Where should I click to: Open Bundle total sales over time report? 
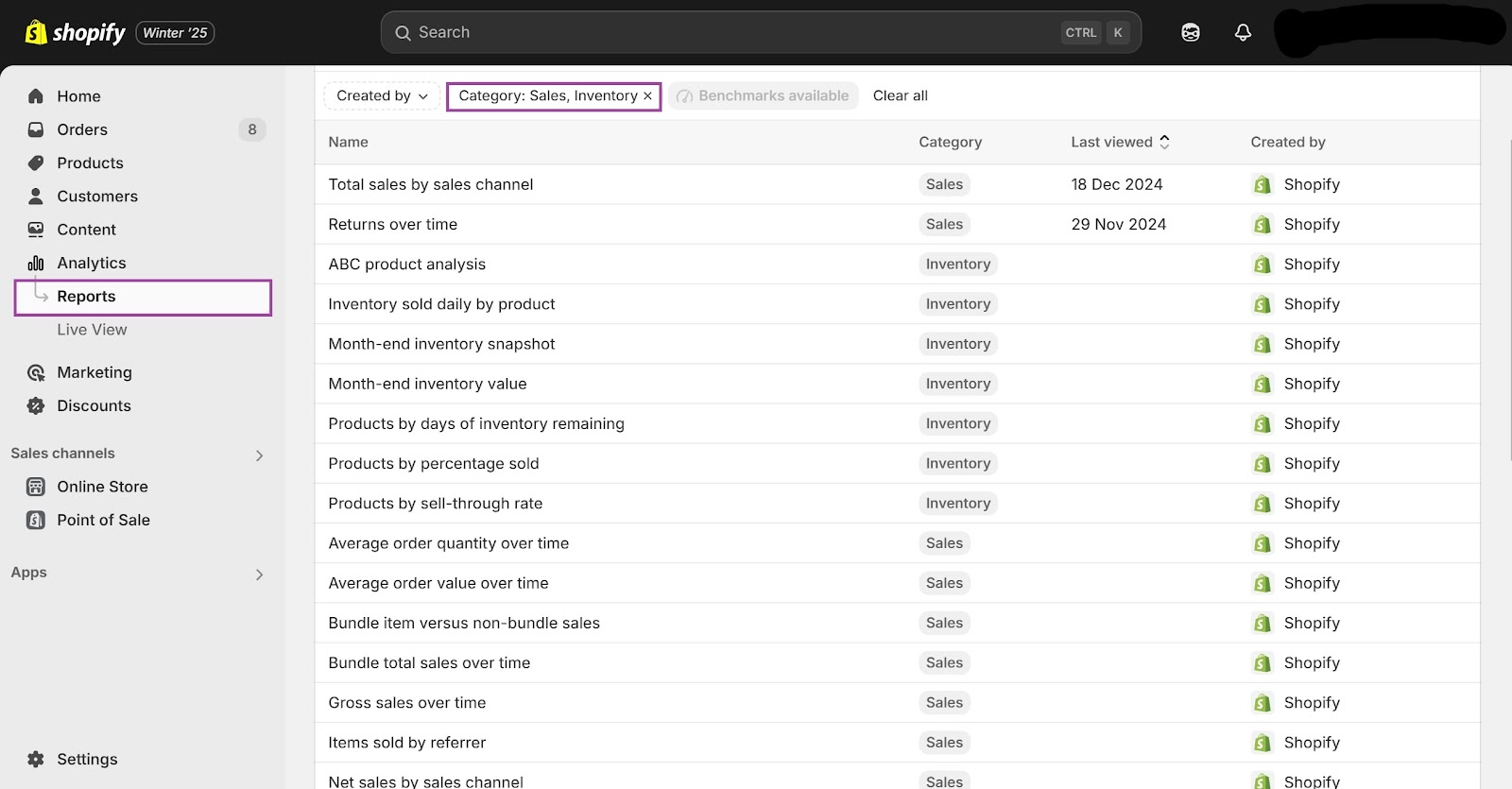429,662
